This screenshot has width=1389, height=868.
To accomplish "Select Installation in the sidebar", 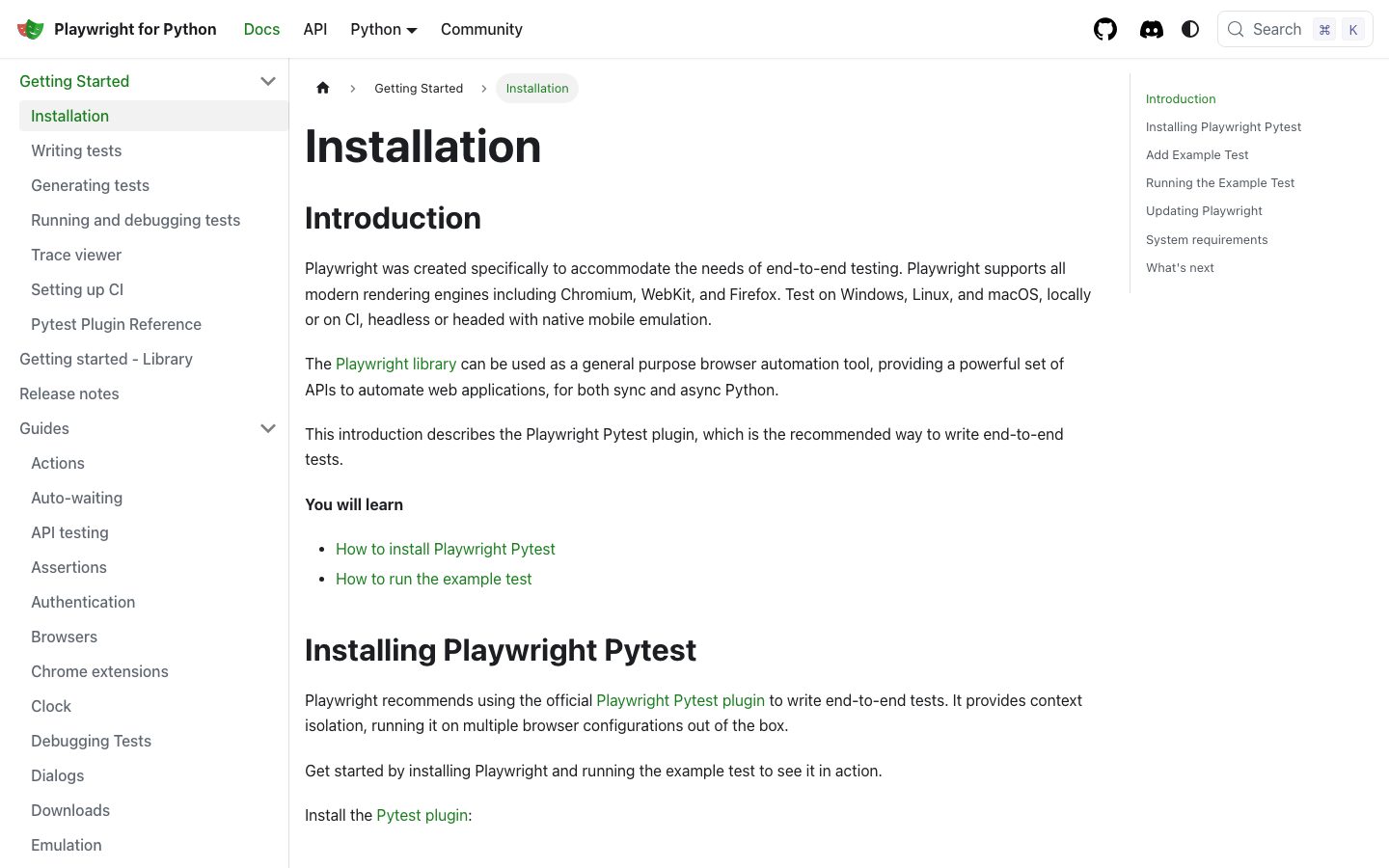I will 153,116.
